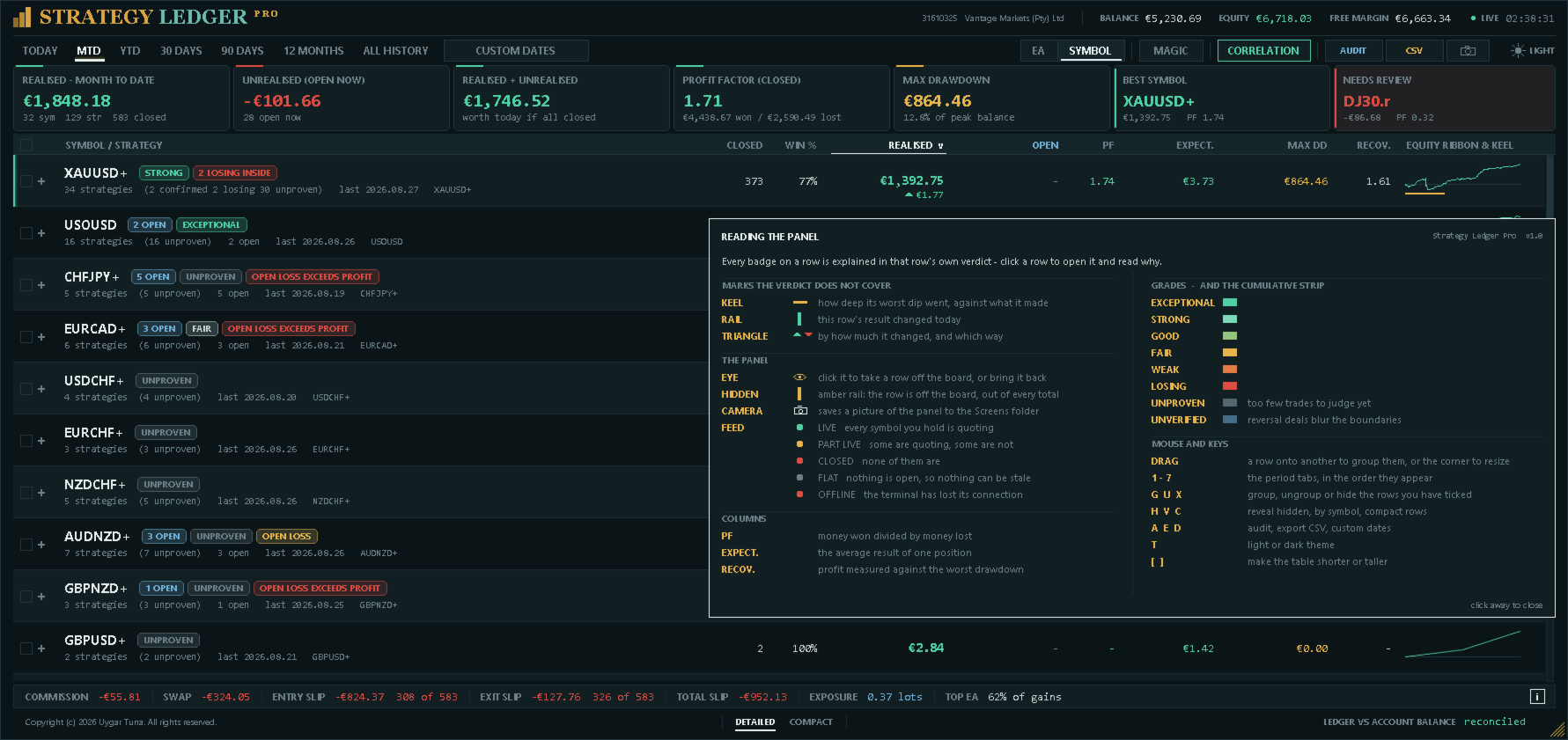Open the BEST SYMBOL XAUUSD+ card
The image size is (1568, 740).
(x=1221, y=99)
